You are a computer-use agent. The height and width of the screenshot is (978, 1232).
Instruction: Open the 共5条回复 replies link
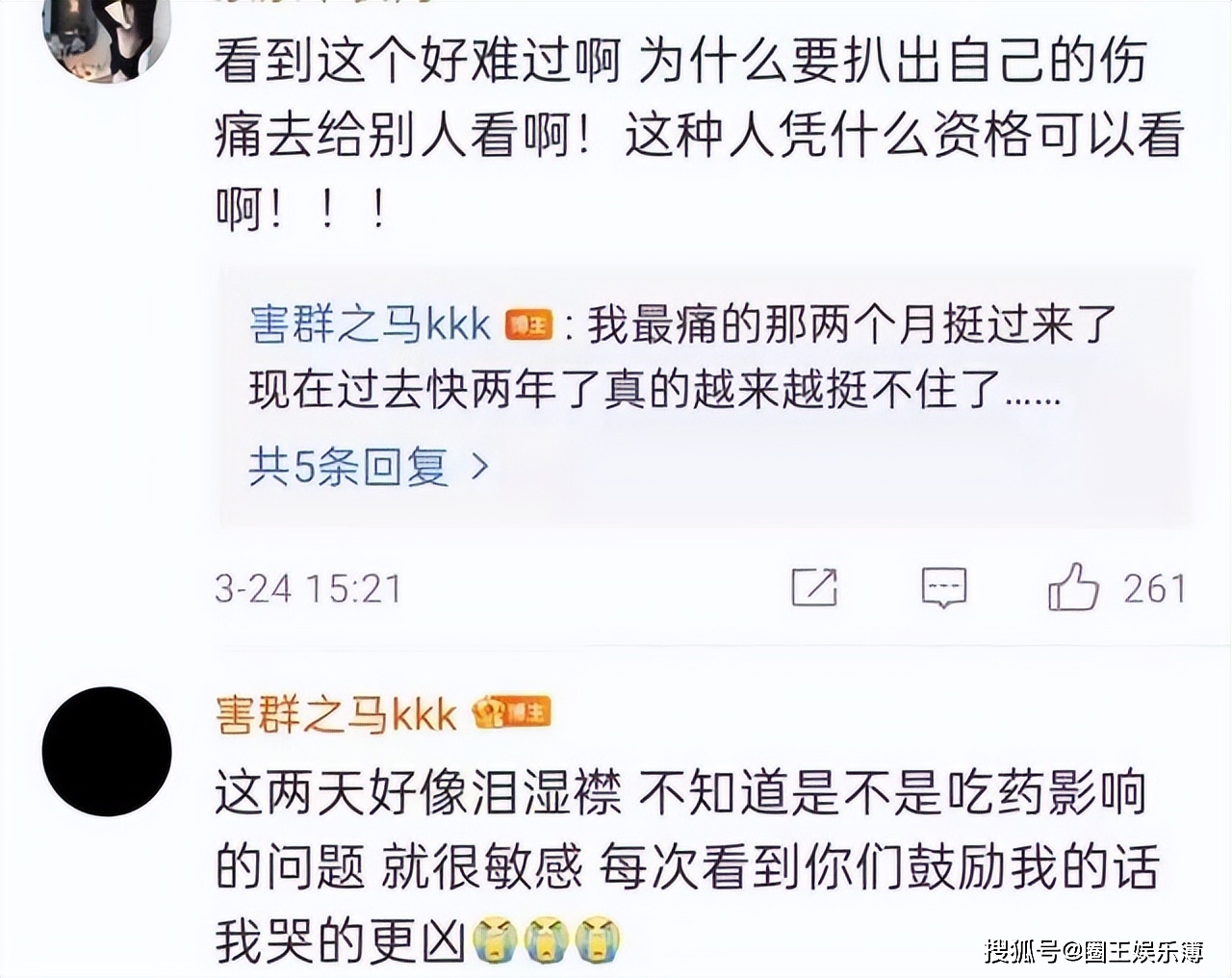tap(348, 468)
